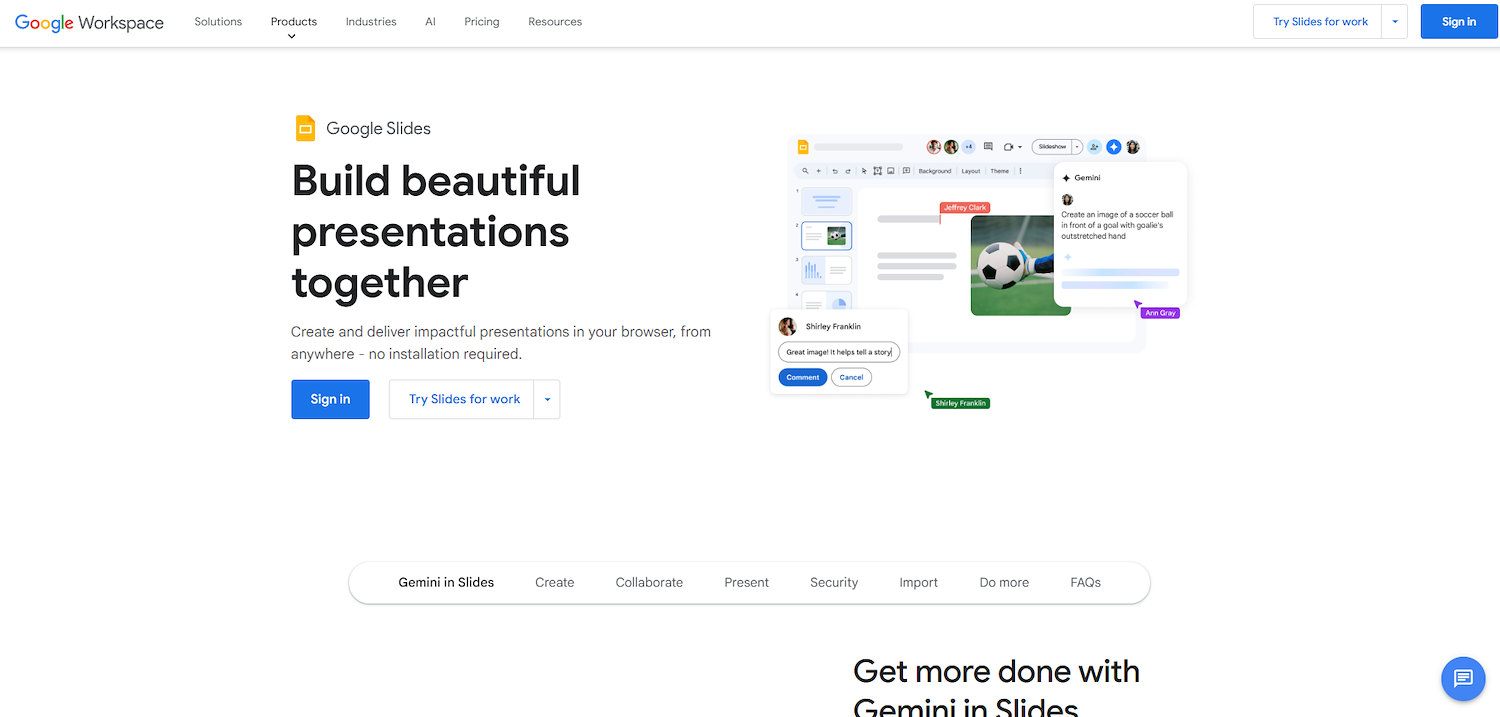The image size is (1500, 717).
Task: Click the purple Ann Gray cursor label
Action: point(1160,313)
